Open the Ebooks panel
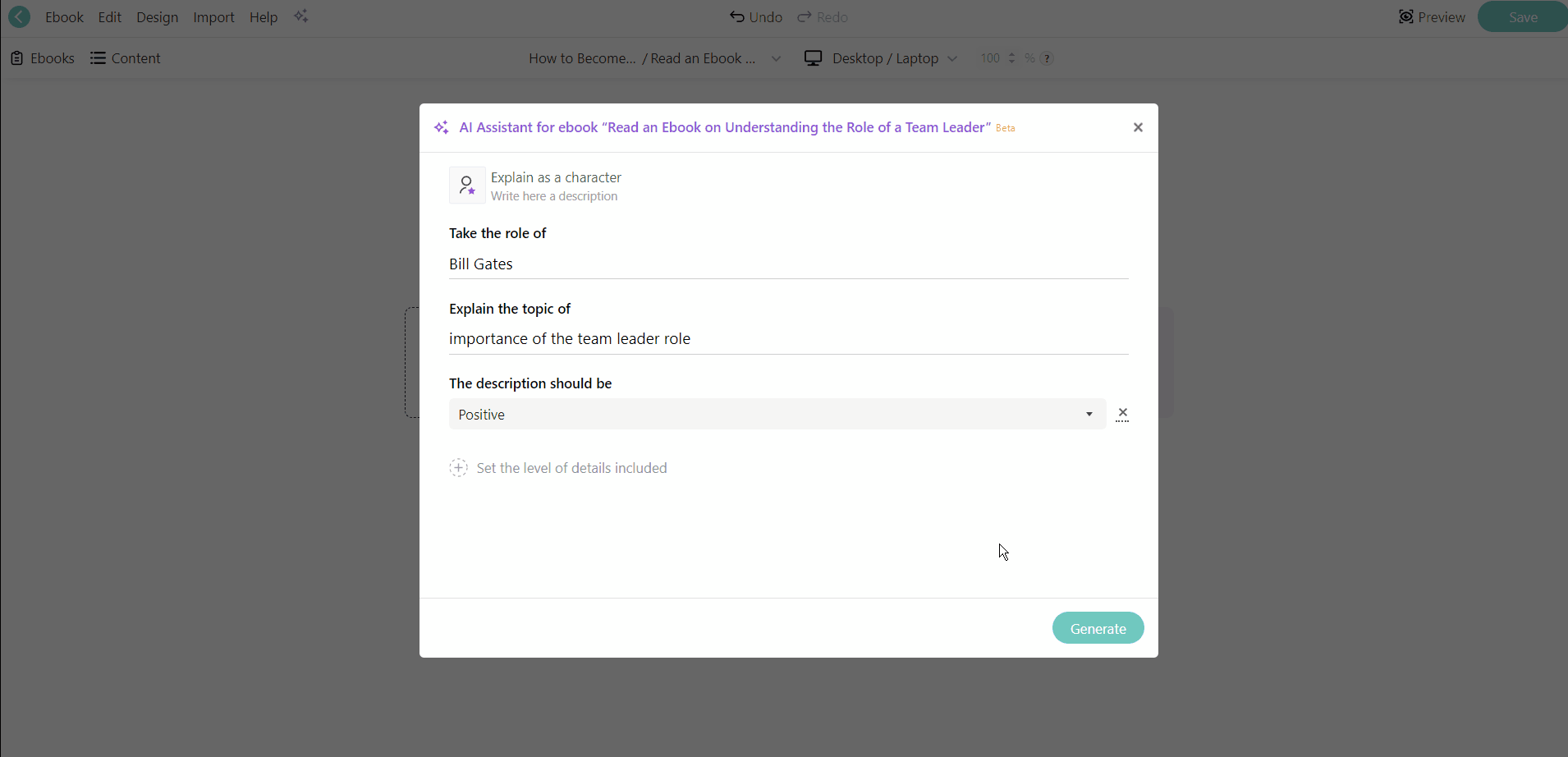The width and height of the screenshot is (1568, 757). [x=43, y=58]
